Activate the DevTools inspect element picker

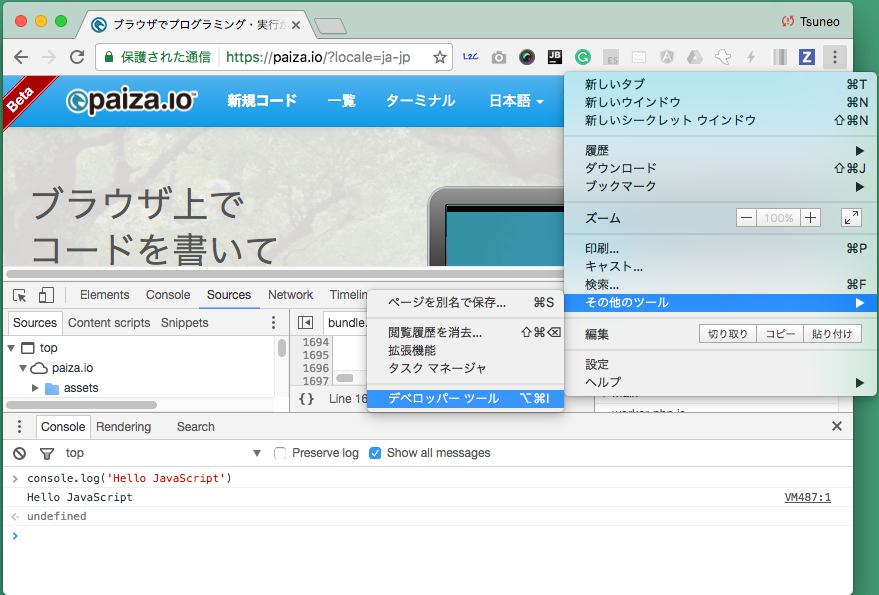click(20, 295)
